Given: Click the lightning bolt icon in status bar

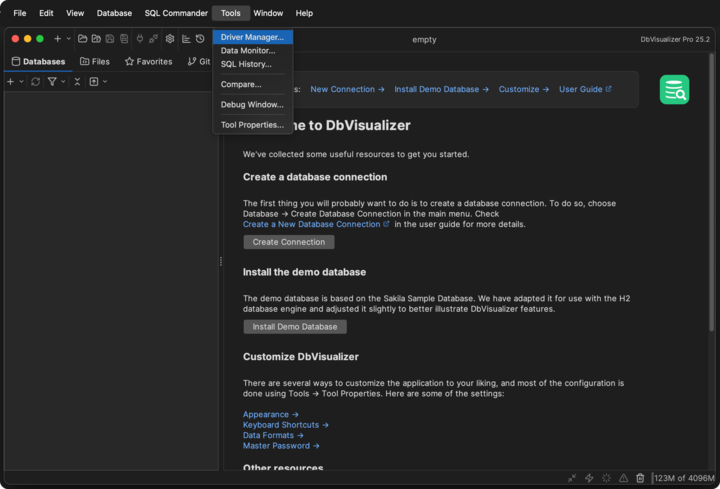Looking at the screenshot, I should pyautogui.click(x=589, y=478).
